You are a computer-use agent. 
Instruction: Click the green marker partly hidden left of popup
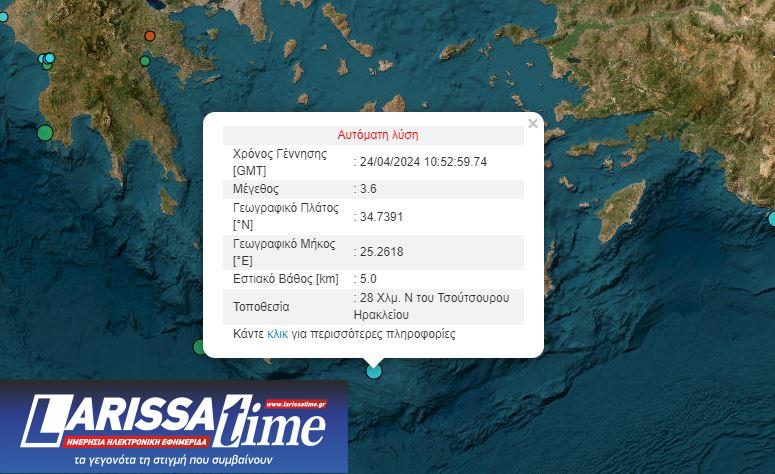tap(200, 346)
